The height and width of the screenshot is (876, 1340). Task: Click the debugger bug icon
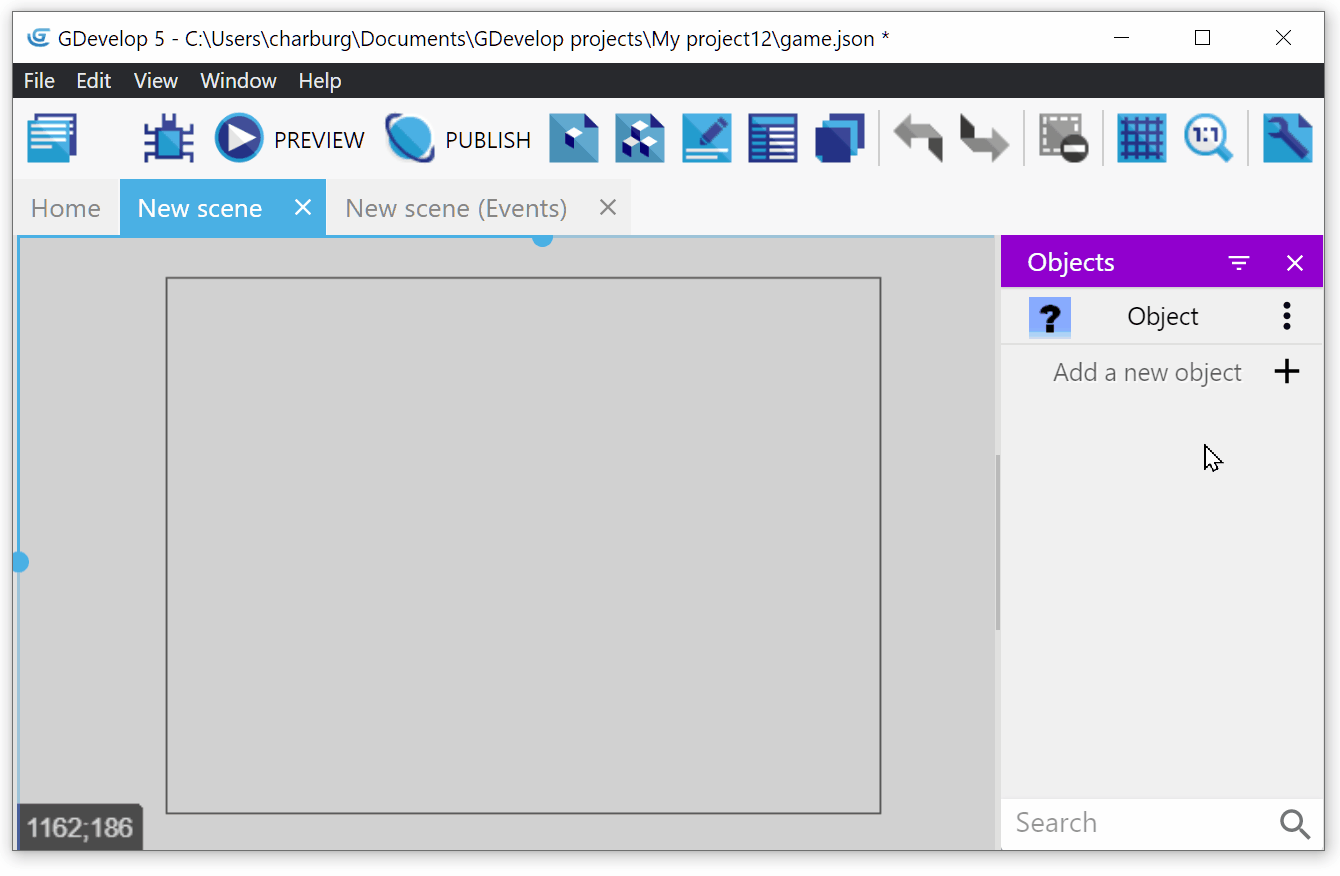[169, 139]
